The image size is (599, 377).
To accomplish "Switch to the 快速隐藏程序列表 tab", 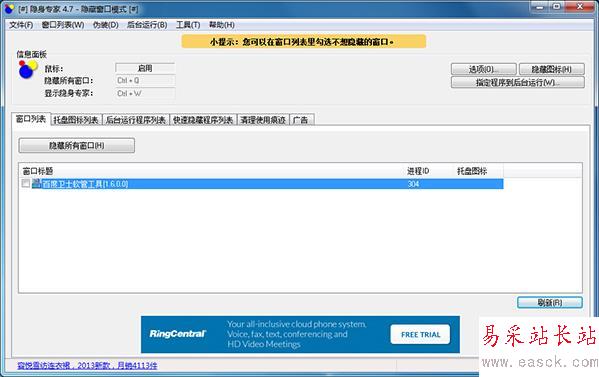I will pos(203,120).
